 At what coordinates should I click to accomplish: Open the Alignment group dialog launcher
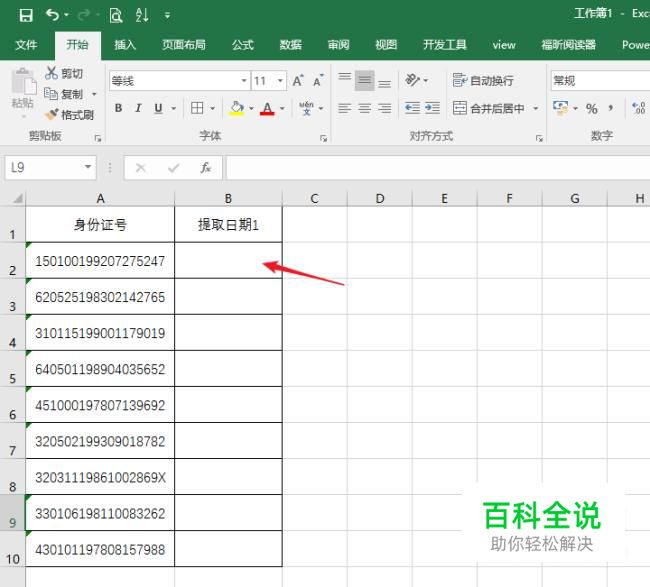[539, 138]
